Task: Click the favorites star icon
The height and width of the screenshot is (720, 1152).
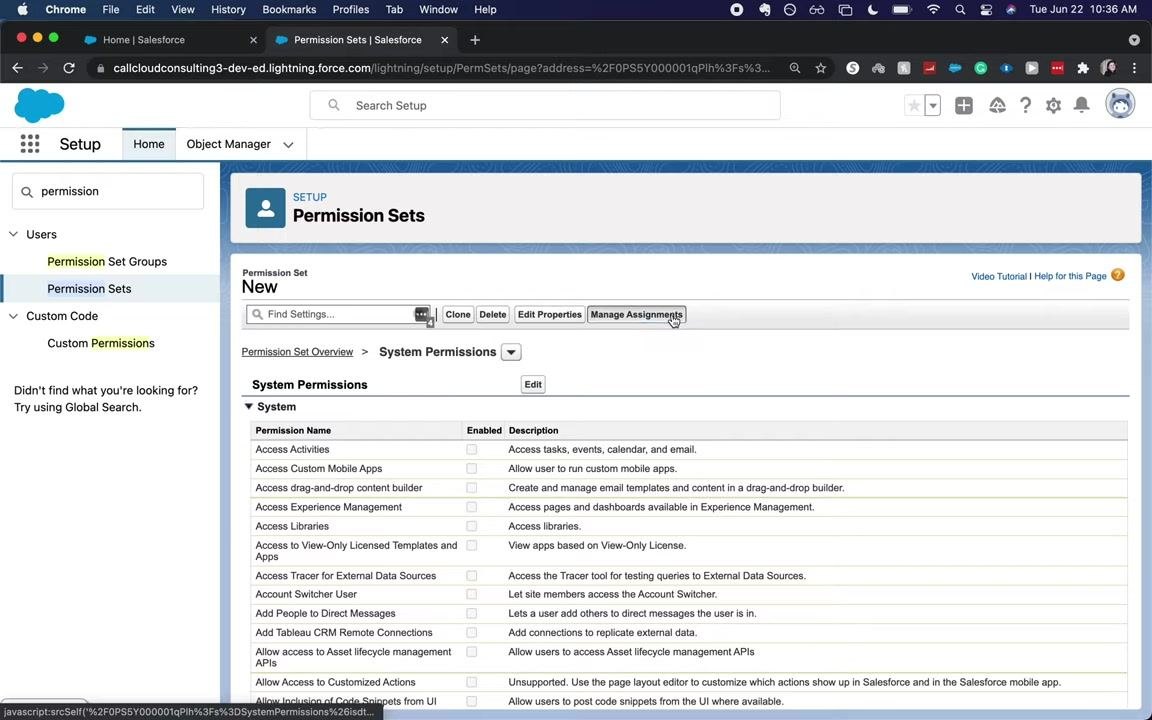Action: tap(913, 106)
